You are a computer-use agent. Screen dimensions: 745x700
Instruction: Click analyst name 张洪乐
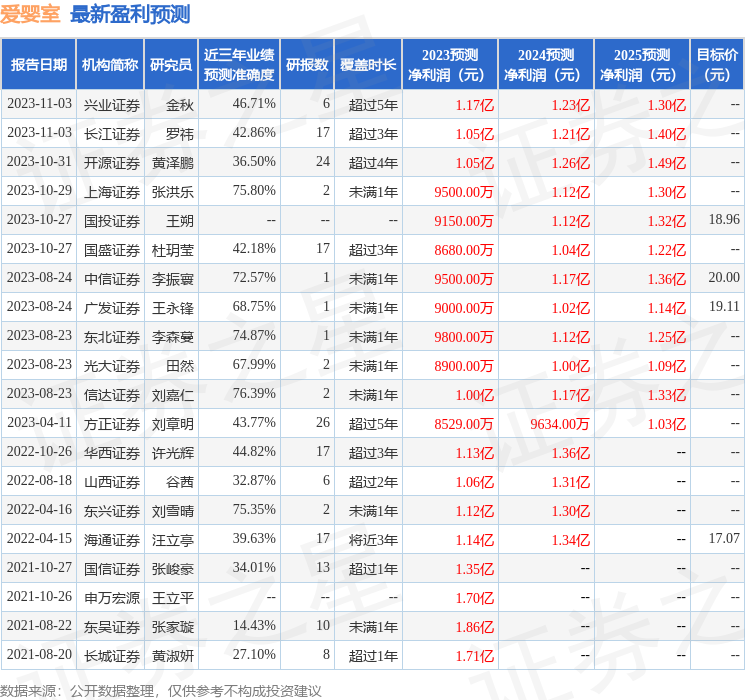(173, 192)
